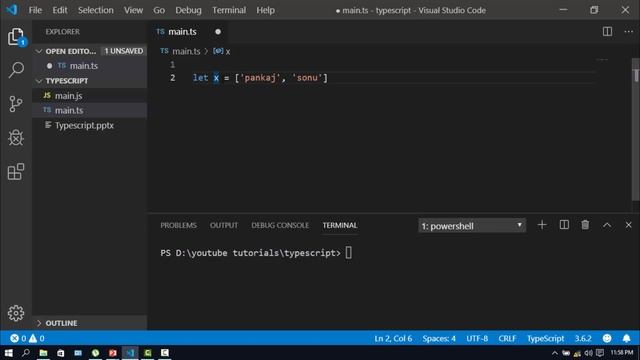Open the File menu
This screenshot has height=360, width=640.
(35, 10)
